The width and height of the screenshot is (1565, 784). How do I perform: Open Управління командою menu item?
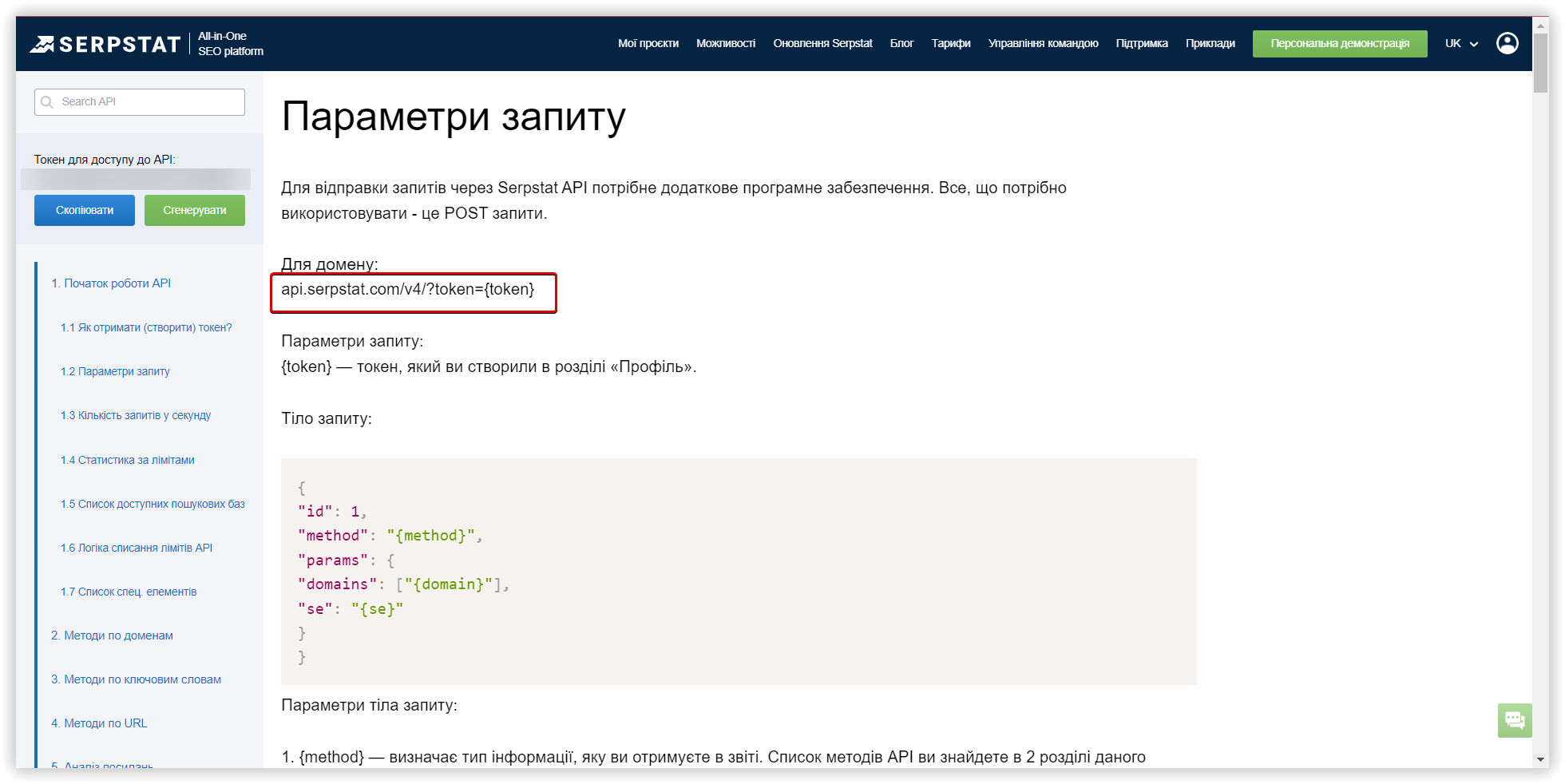[x=1043, y=44]
